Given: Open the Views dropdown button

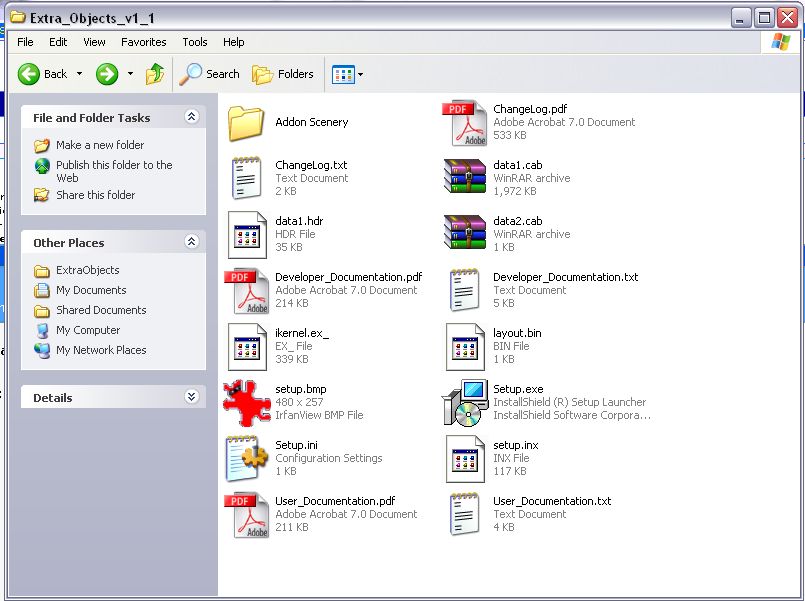Looking at the screenshot, I should (347, 74).
